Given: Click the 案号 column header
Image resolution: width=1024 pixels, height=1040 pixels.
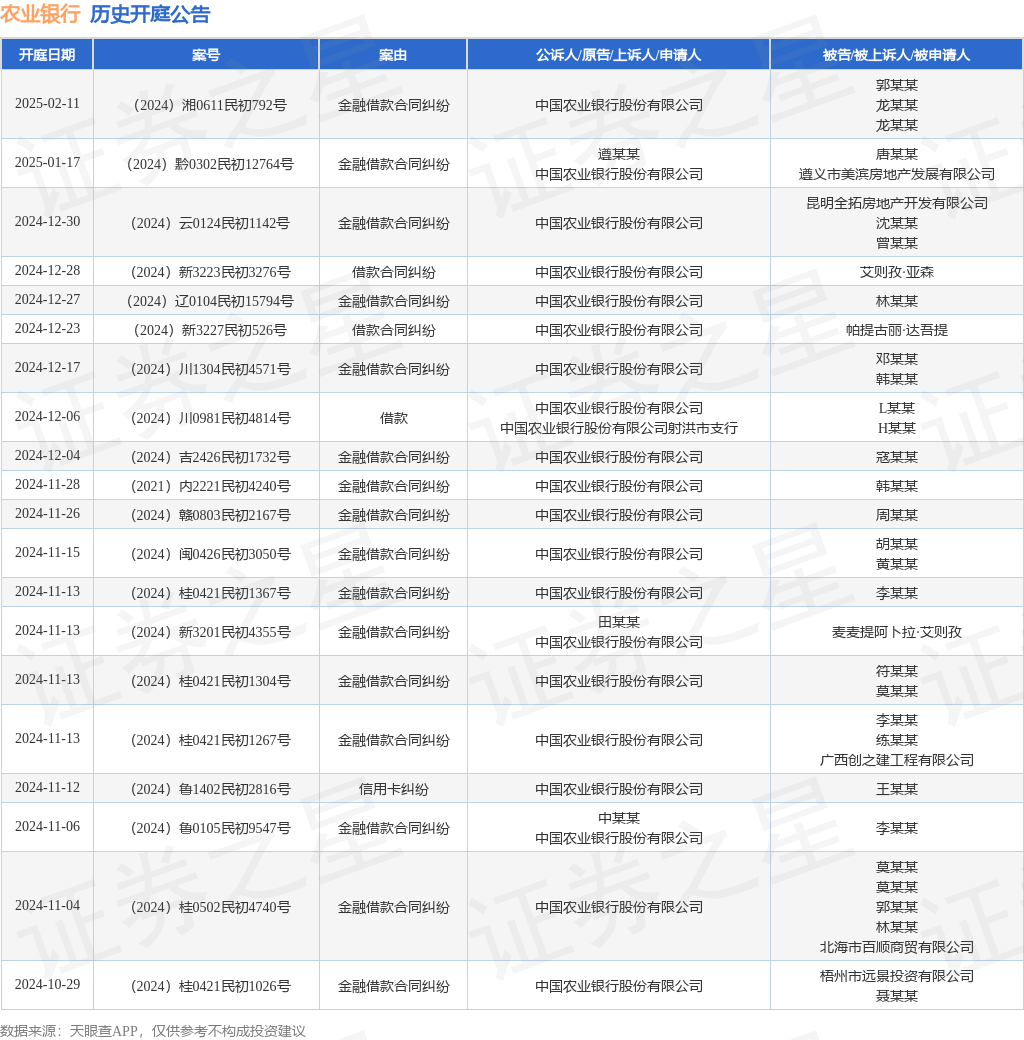Looking at the screenshot, I should coord(206,55).
